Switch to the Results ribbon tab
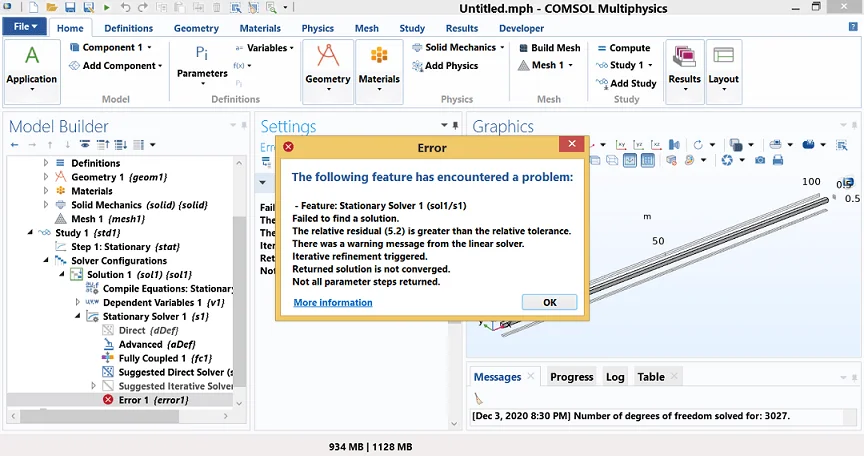The height and width of the screenshot is (456, 864). pyautogui.click(x=462, y=28)
